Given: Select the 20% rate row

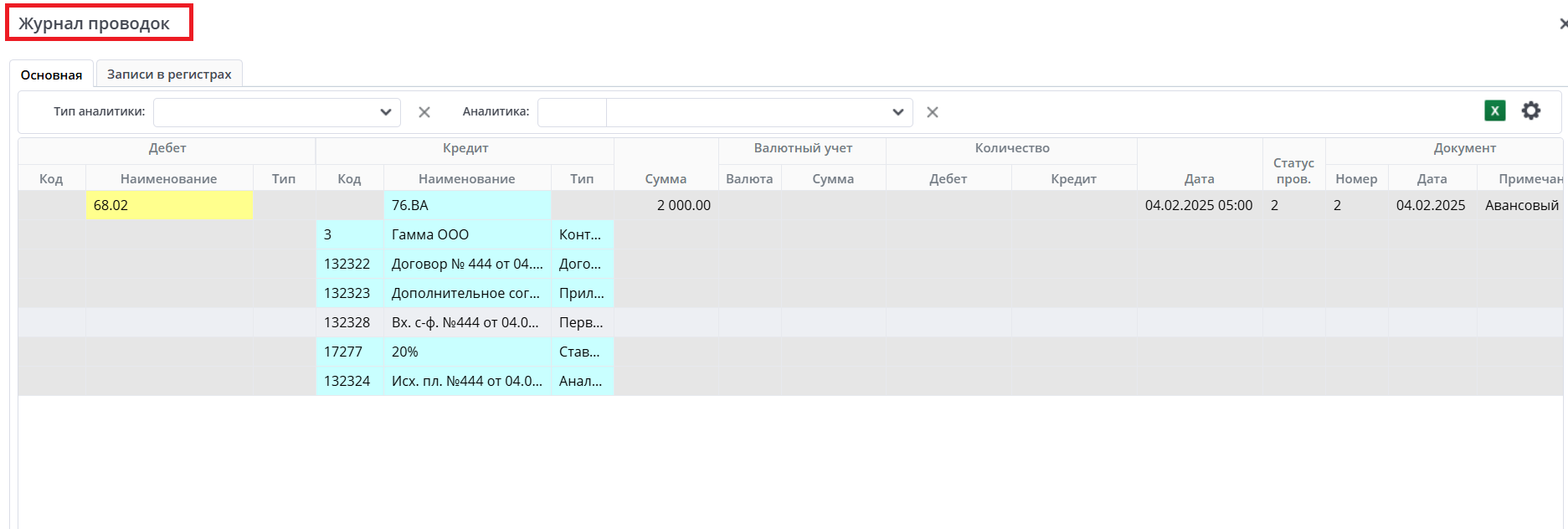Looking at the screenshot, I should click(466, 352).
